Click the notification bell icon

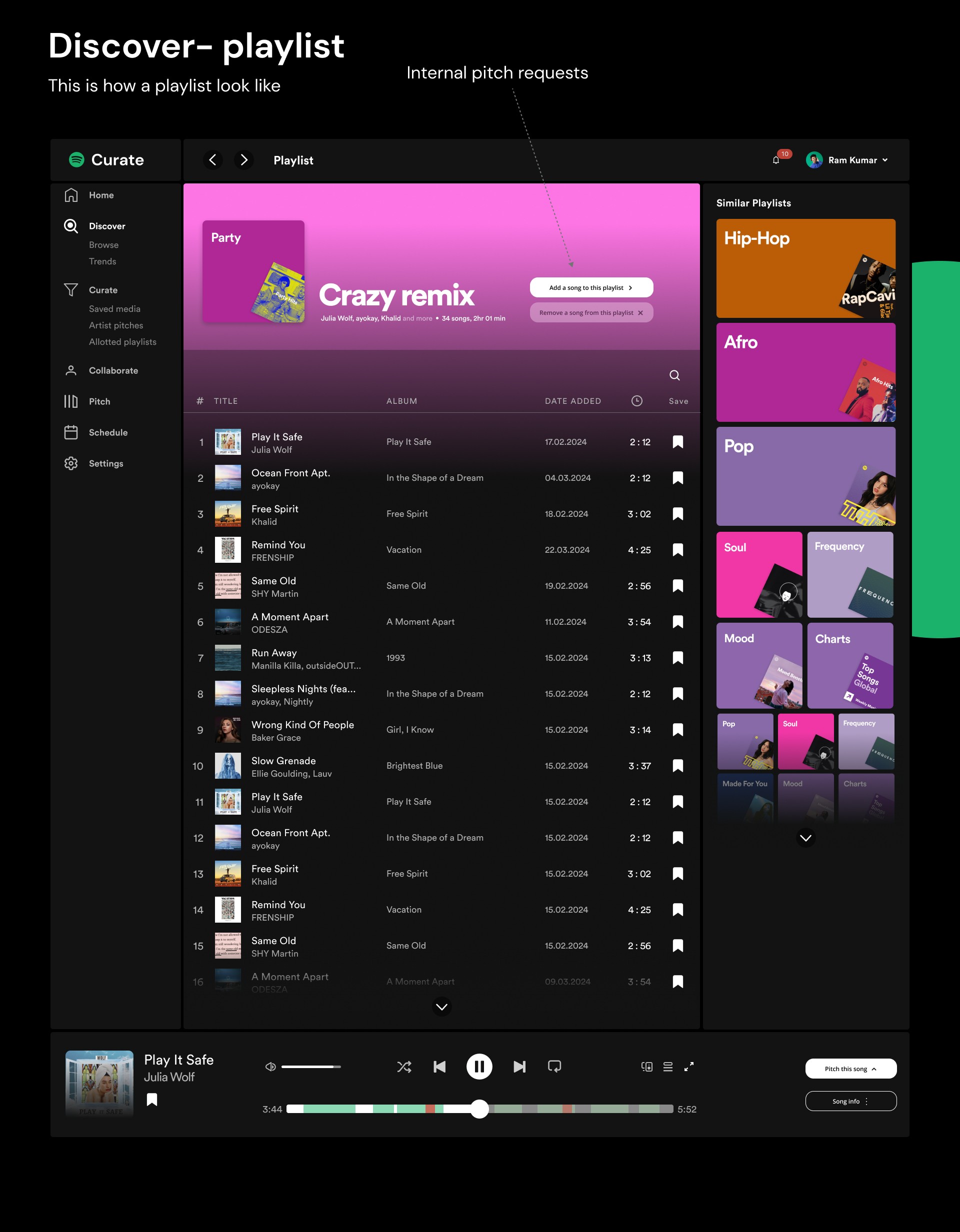point(776,160)
